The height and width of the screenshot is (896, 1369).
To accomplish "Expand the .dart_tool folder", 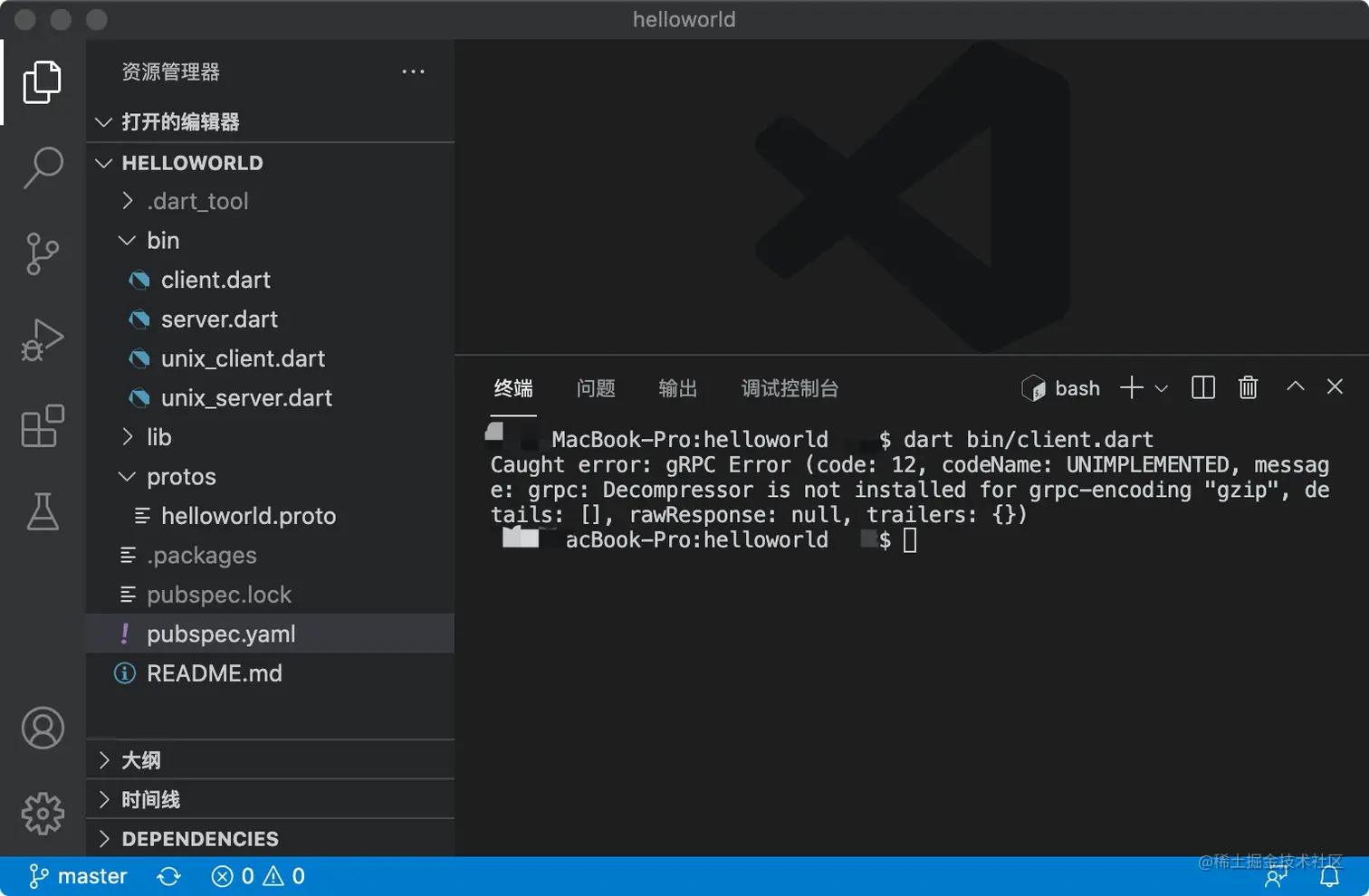I will [270, 201].
